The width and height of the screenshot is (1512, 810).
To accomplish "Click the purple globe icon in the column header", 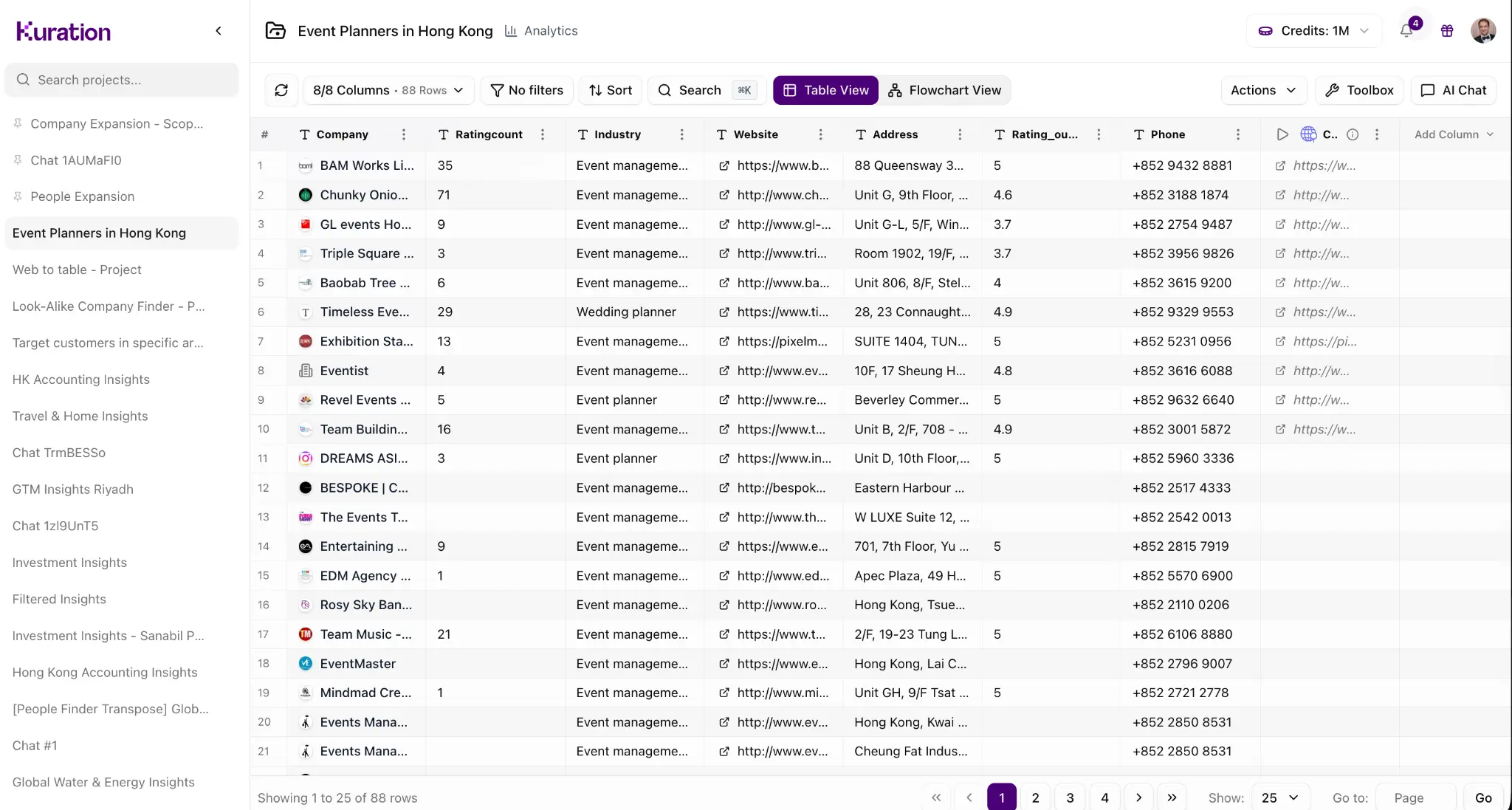I will click(x=1307, y=134).
